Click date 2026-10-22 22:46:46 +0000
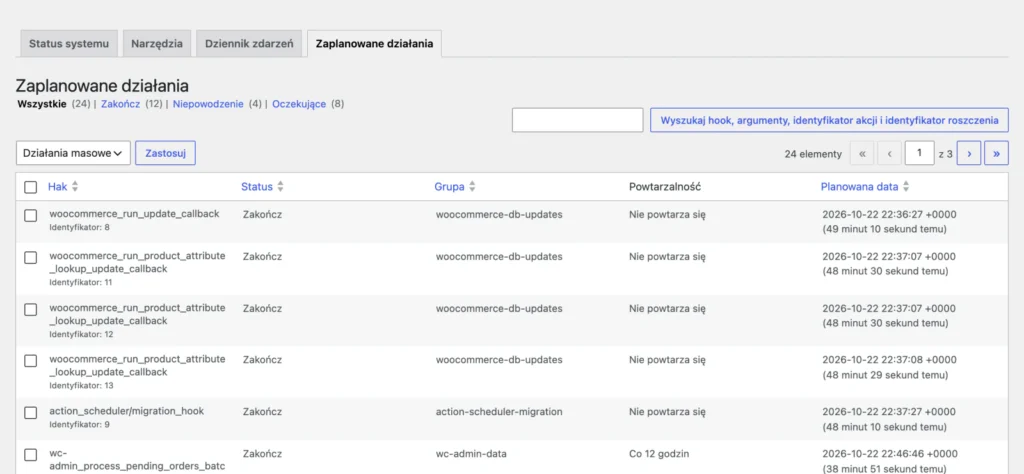This screenshot has height=474, width=1024. click(889, 454)
